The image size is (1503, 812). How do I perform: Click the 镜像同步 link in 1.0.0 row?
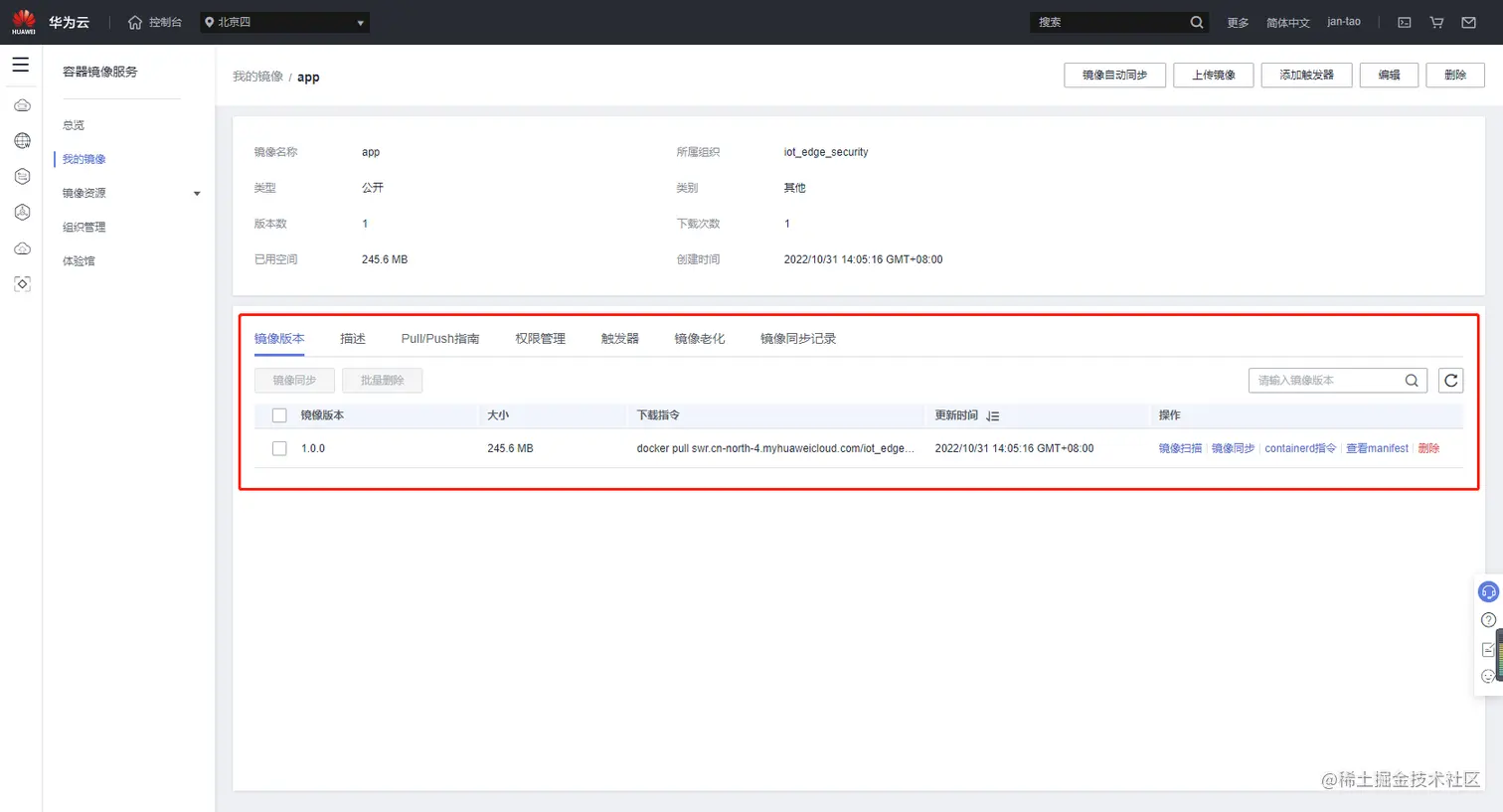pos(1233,448)
